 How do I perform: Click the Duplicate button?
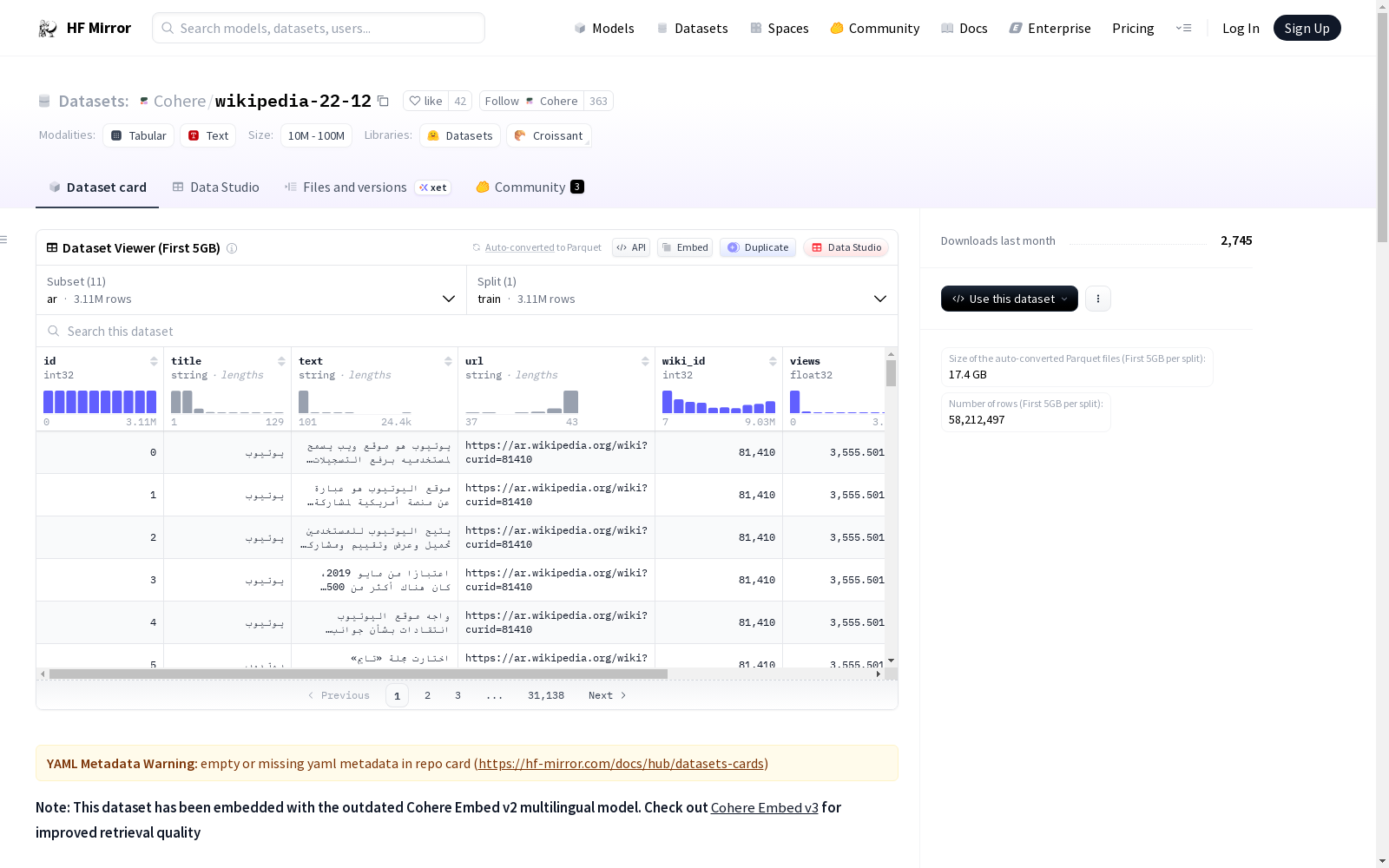(x=758, y=247)
